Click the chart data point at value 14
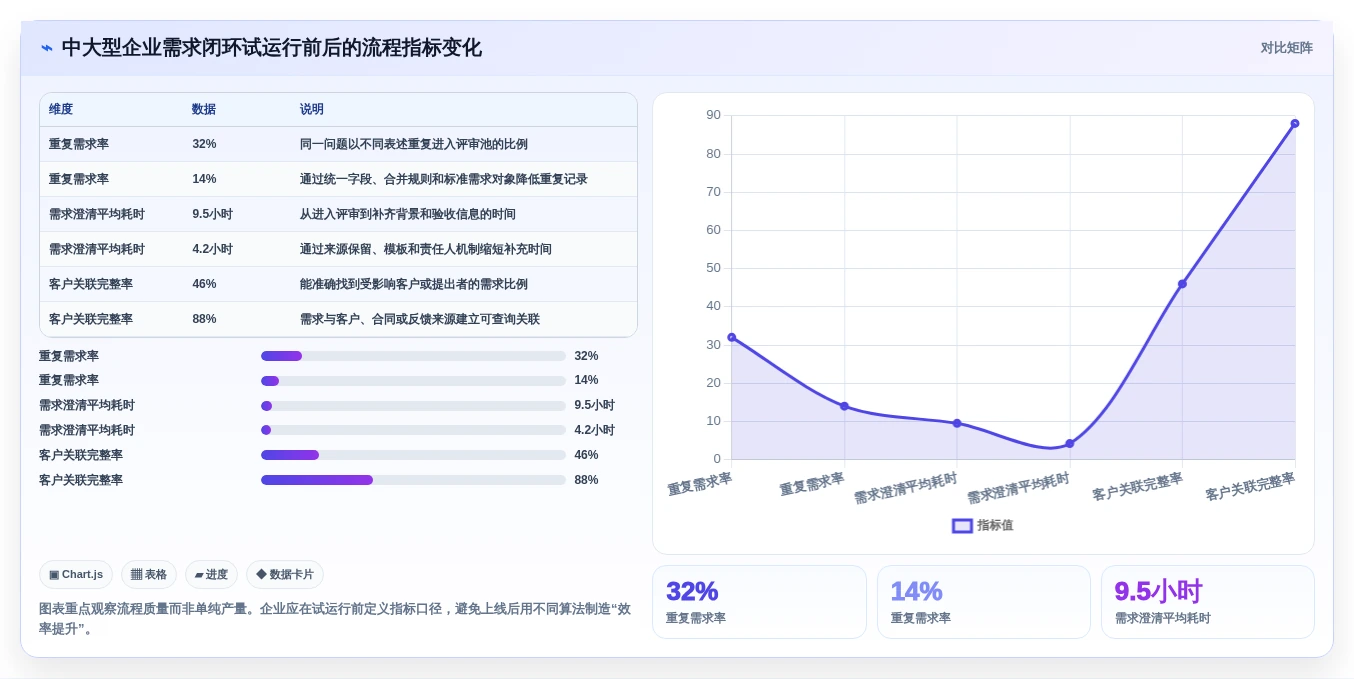Viewport: 1354px width, 679px height. point(844,406)
